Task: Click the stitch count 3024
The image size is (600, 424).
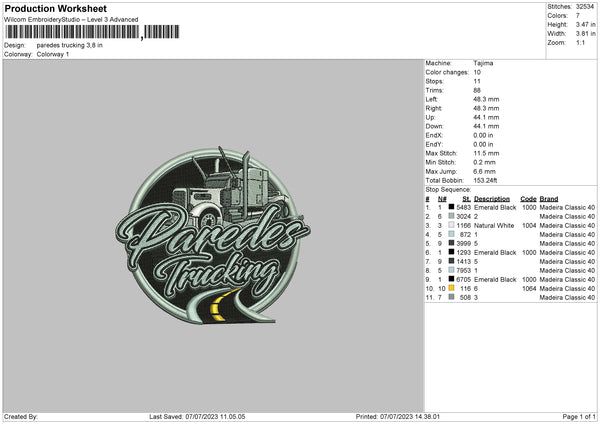Action: tap(464, 217)
